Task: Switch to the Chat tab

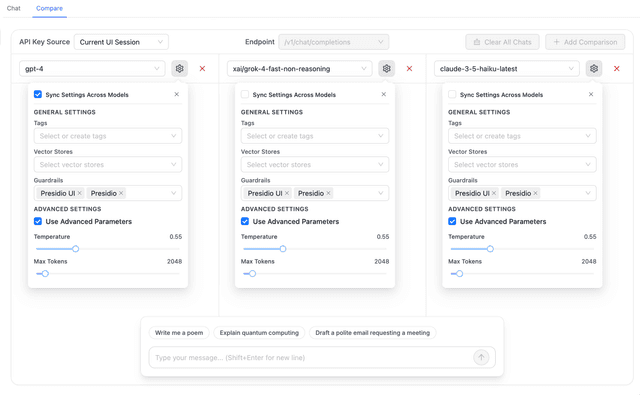Action: pos(13,8)
